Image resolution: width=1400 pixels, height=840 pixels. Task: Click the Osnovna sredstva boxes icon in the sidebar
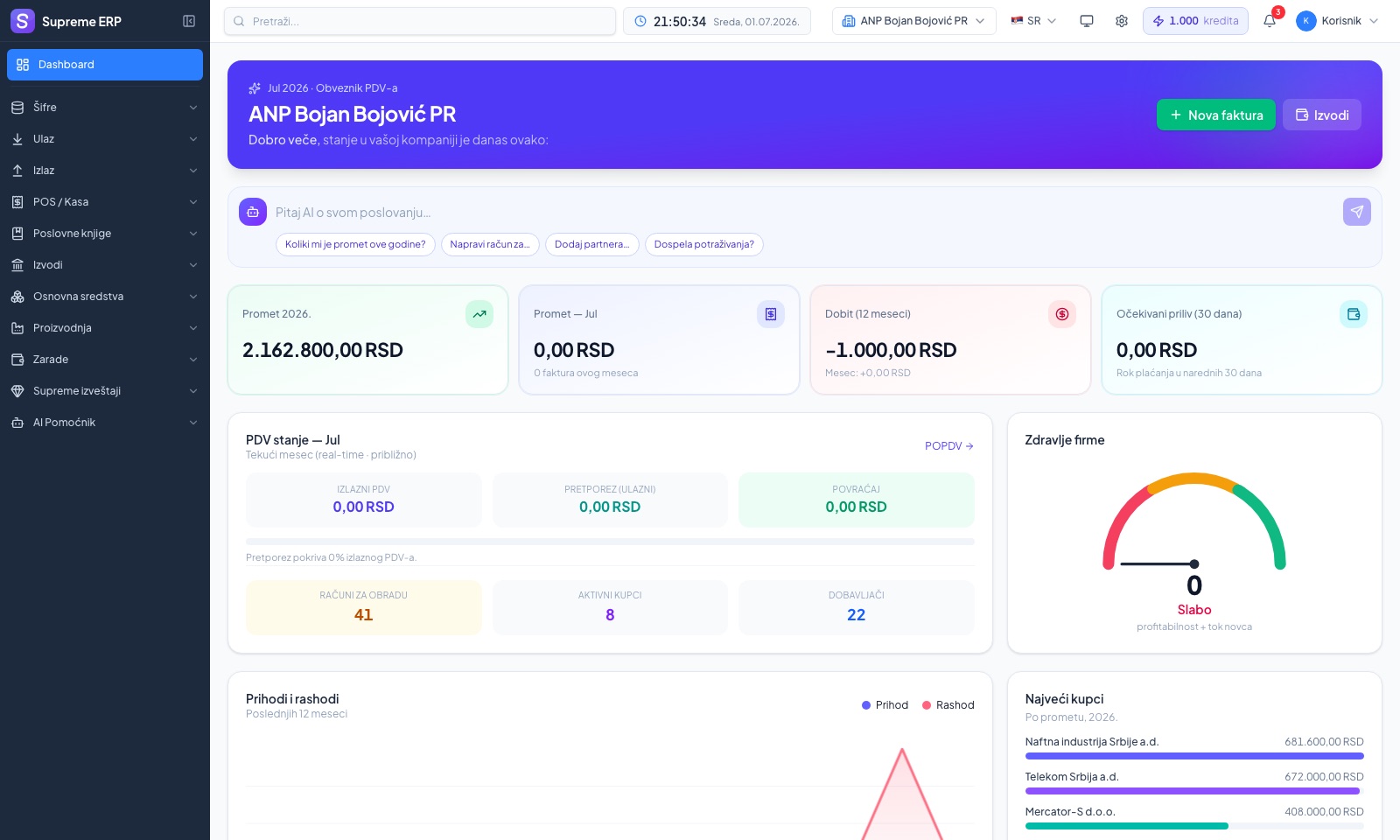click(x=17, y=297)
